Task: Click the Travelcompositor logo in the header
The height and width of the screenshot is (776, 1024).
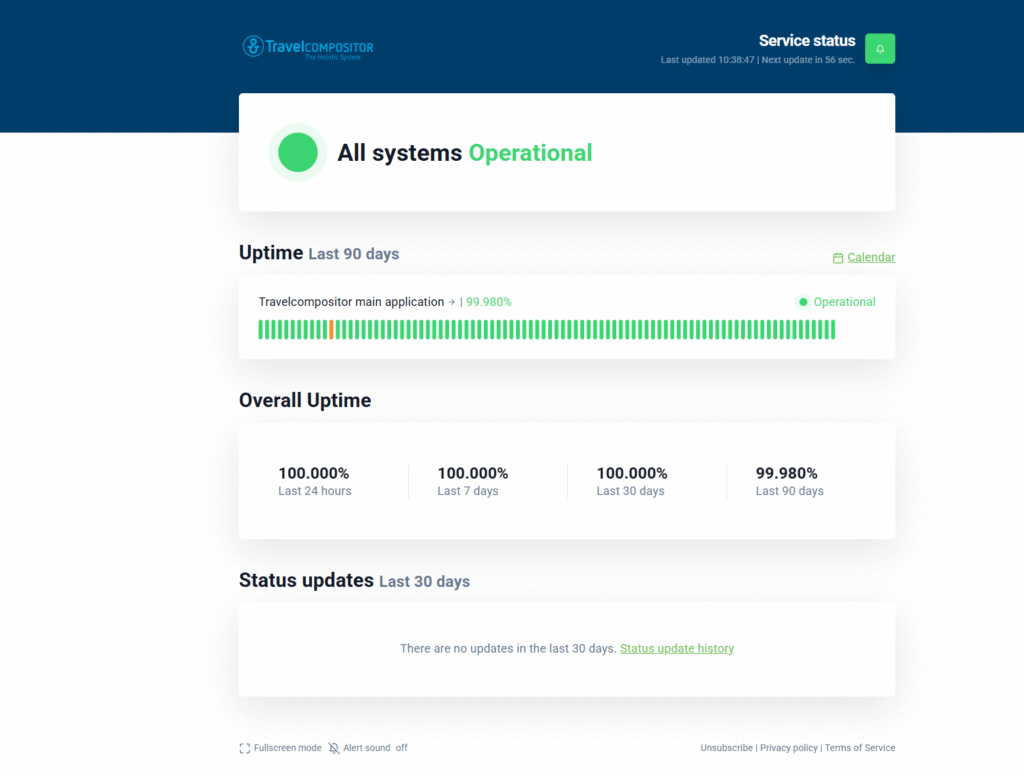Action: click(x=308, y=47)
